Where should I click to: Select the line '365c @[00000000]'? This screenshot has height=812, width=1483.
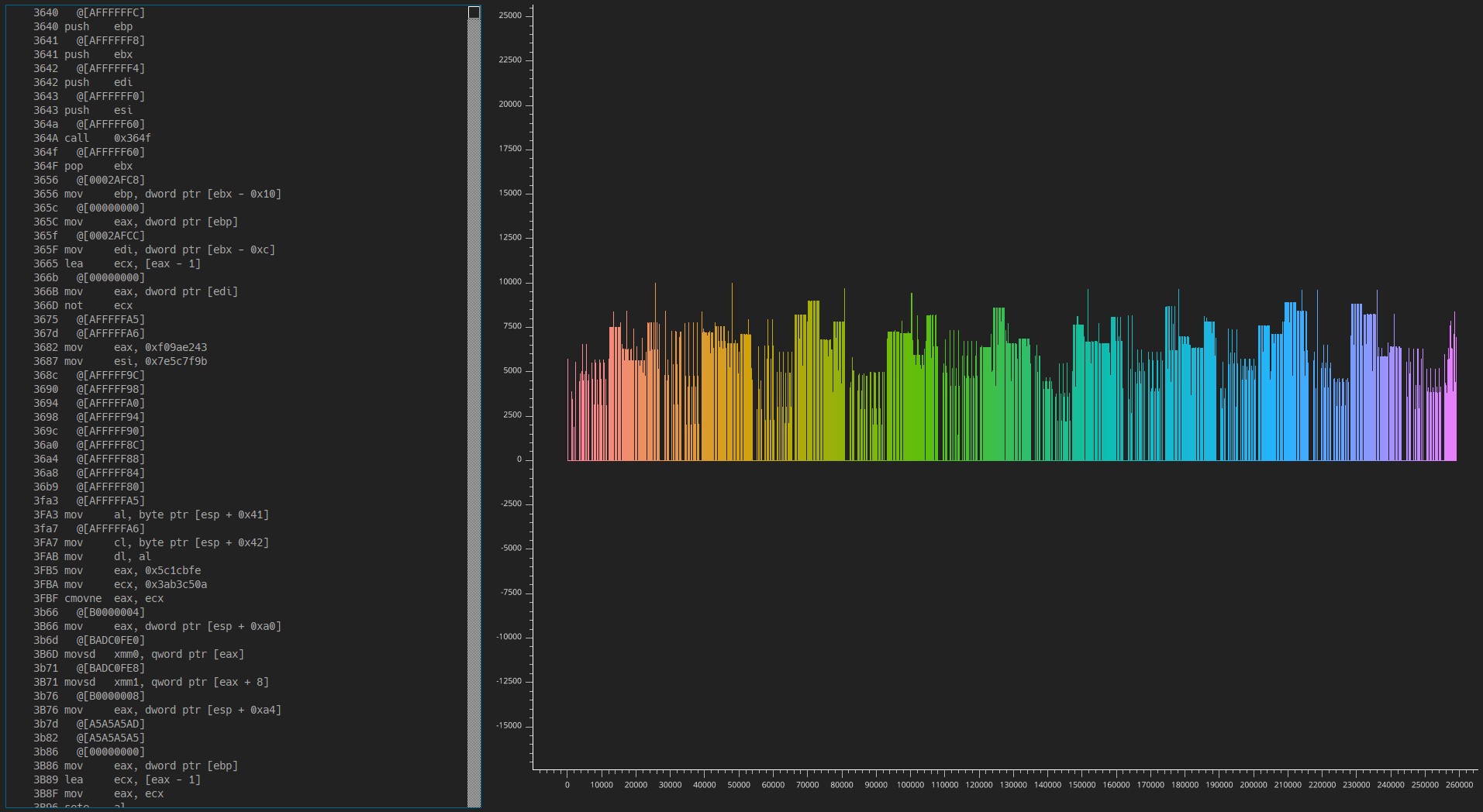click(x=236, y=208)
